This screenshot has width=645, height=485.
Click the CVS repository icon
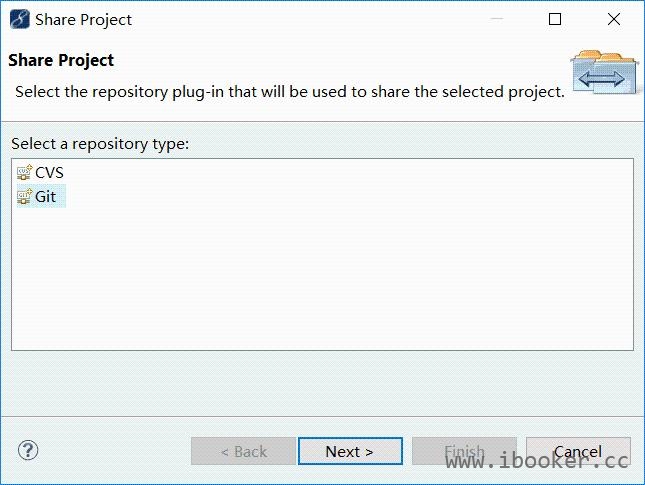24,172
